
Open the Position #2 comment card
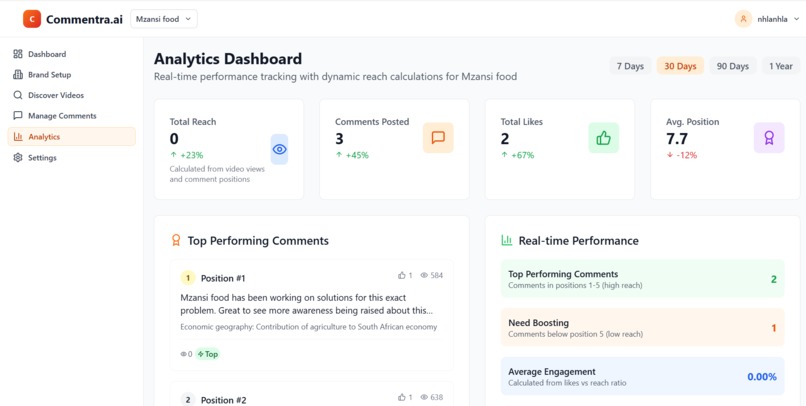[x=312, y=394]
